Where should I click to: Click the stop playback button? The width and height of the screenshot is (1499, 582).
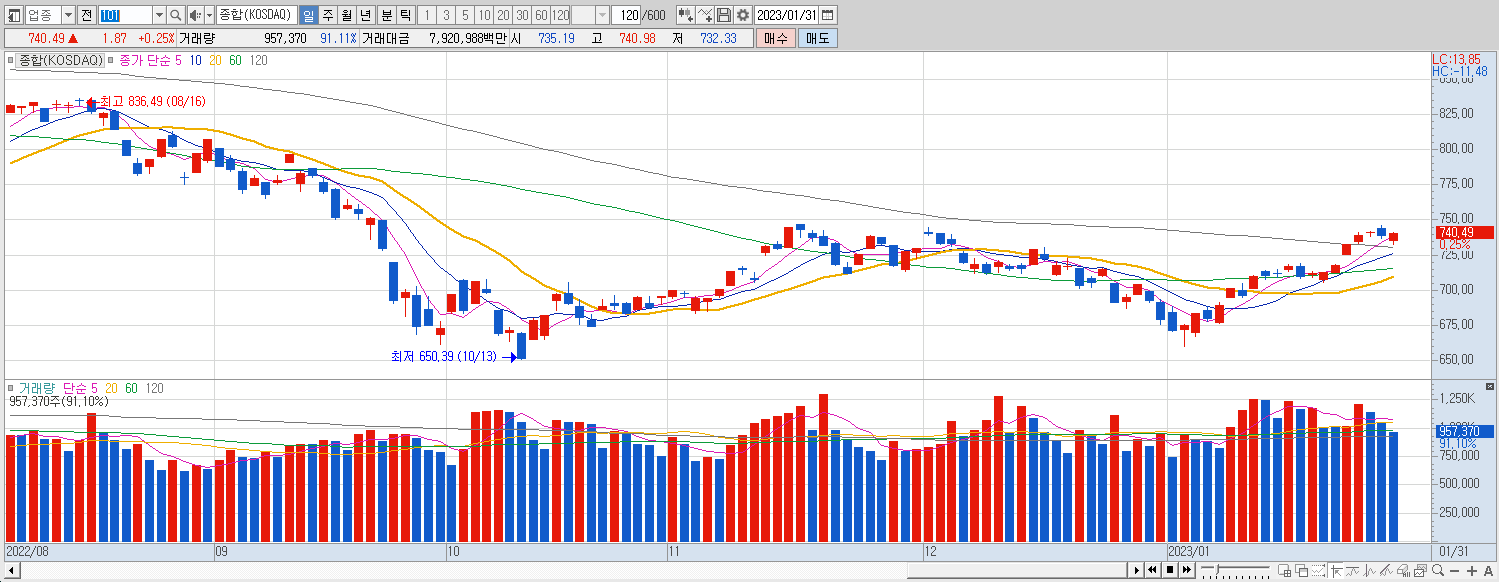pyautogui.click(x=1170, y=571)
